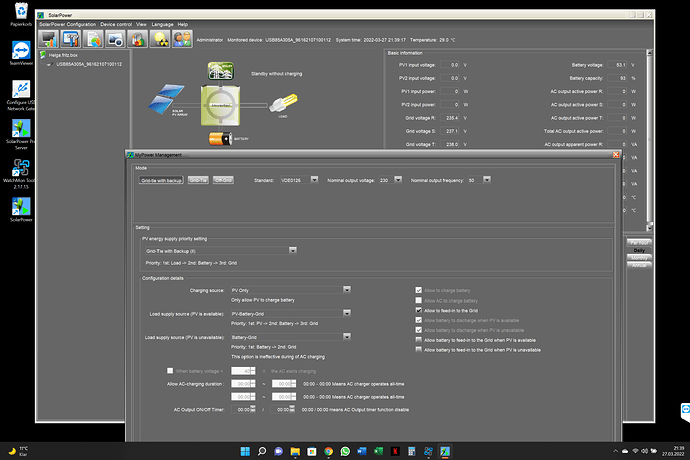
Task: Click the Basic information vertical scrollbar
Action: point(649,140)
